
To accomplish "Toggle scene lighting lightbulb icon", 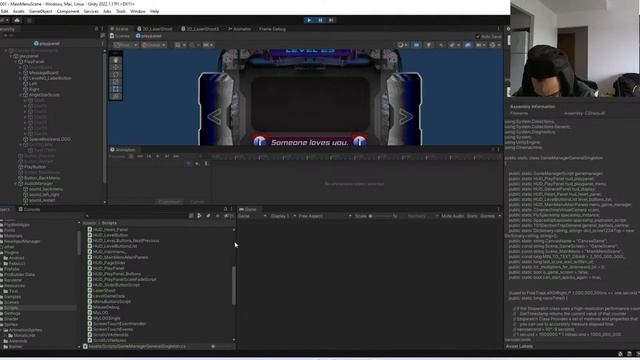I will pos(428,45).
